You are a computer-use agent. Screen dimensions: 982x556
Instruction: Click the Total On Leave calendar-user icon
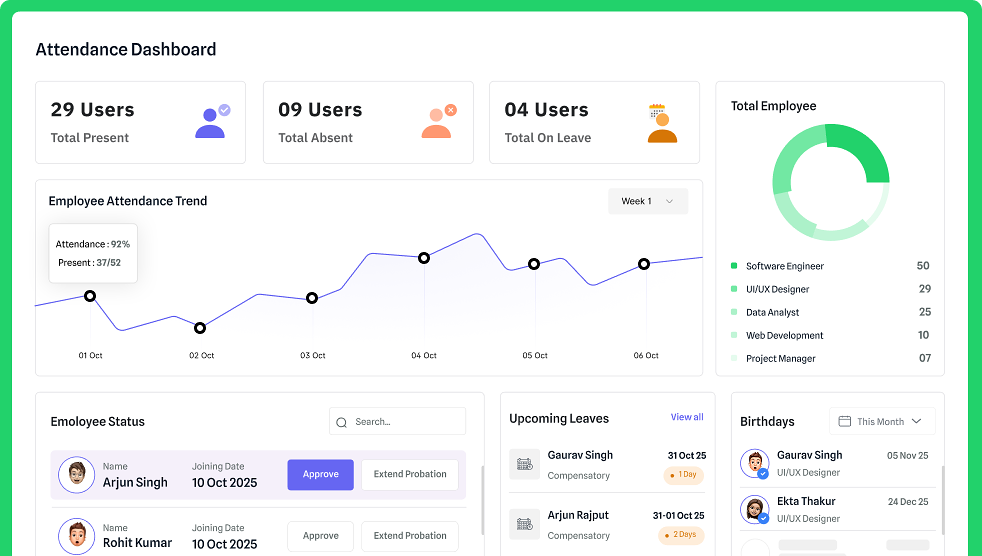661,123
